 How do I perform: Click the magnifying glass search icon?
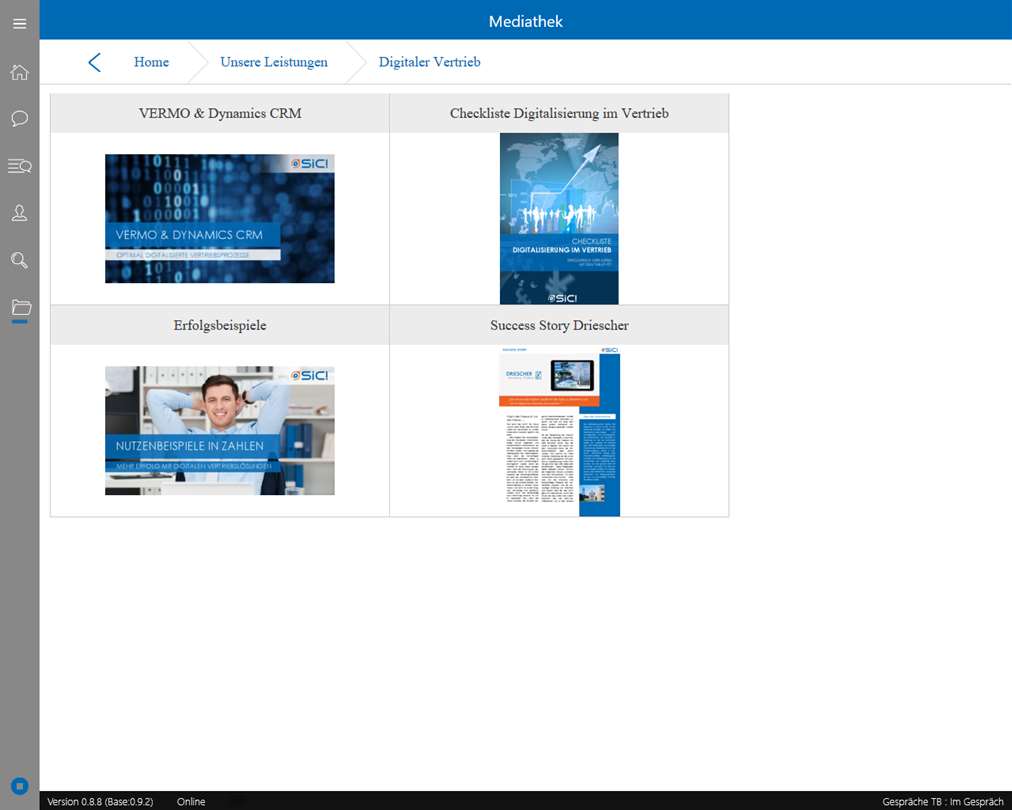coord(19,260)
